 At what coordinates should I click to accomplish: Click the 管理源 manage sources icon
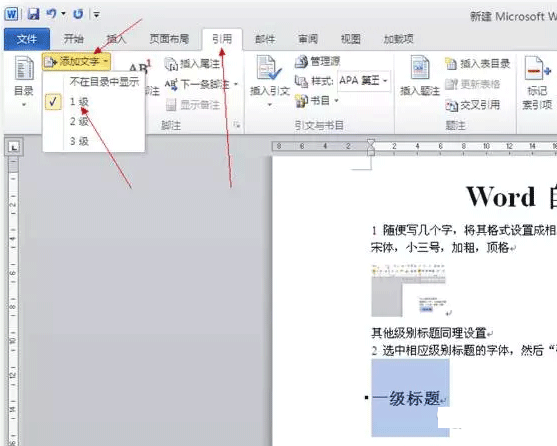click(301, 62)
